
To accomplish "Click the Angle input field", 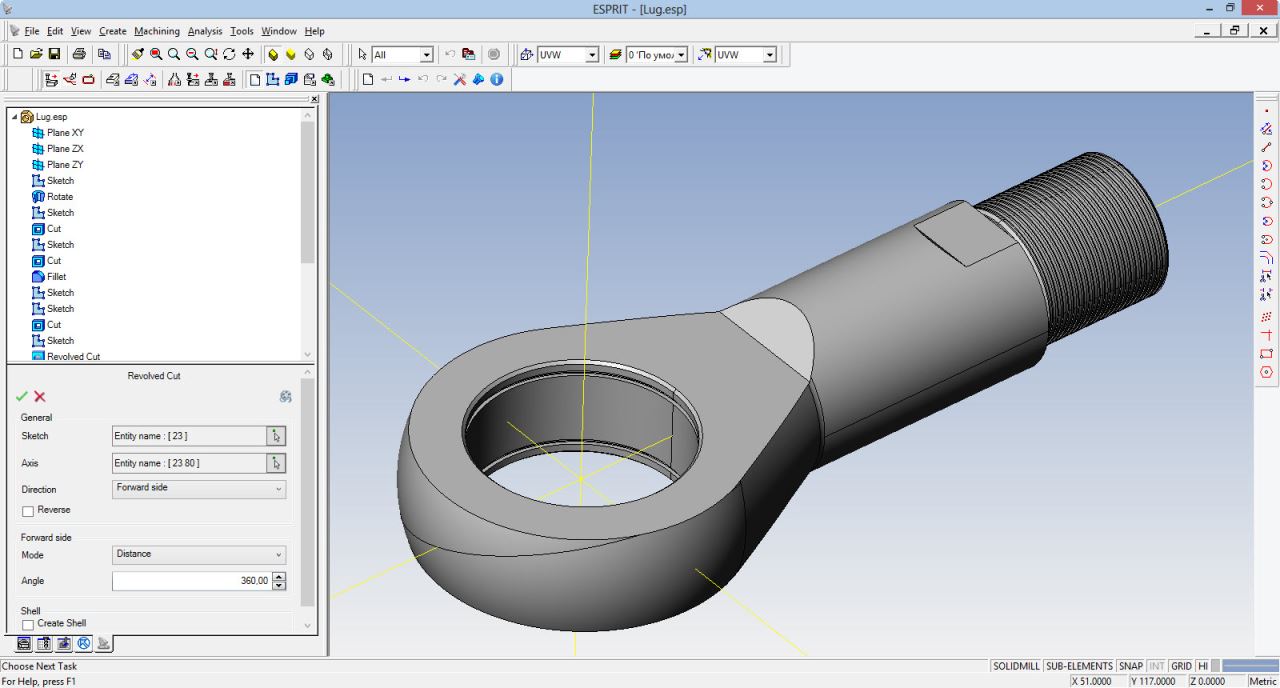I will coord(191,581).
